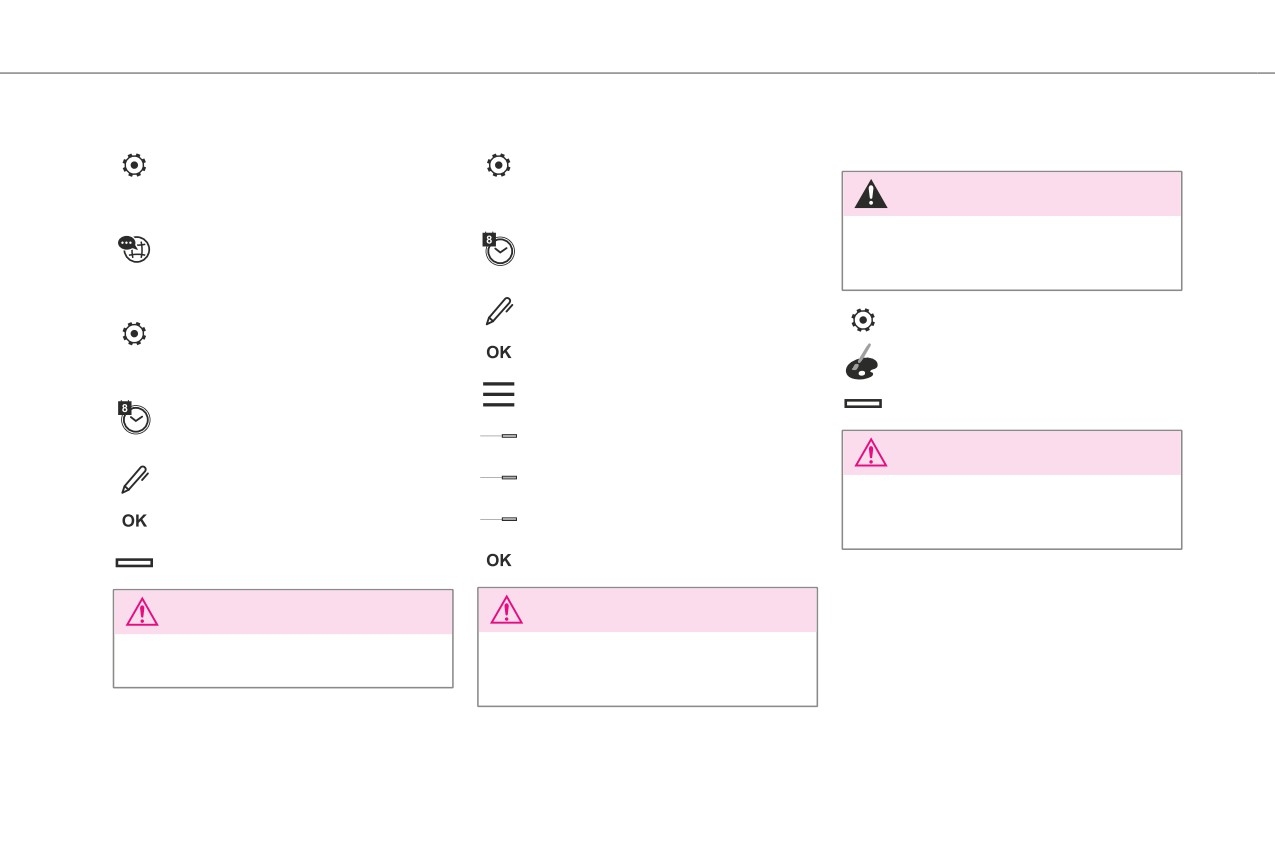Click the rectangle bar icon under the palette icon
The height and width of the screenshot is (860, 1275).
pos(863,403)
